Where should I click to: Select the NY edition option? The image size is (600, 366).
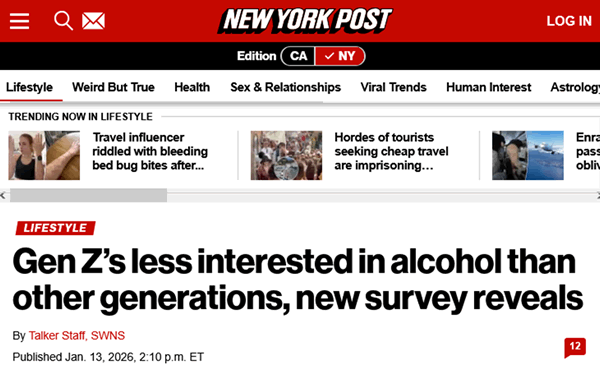340,56
